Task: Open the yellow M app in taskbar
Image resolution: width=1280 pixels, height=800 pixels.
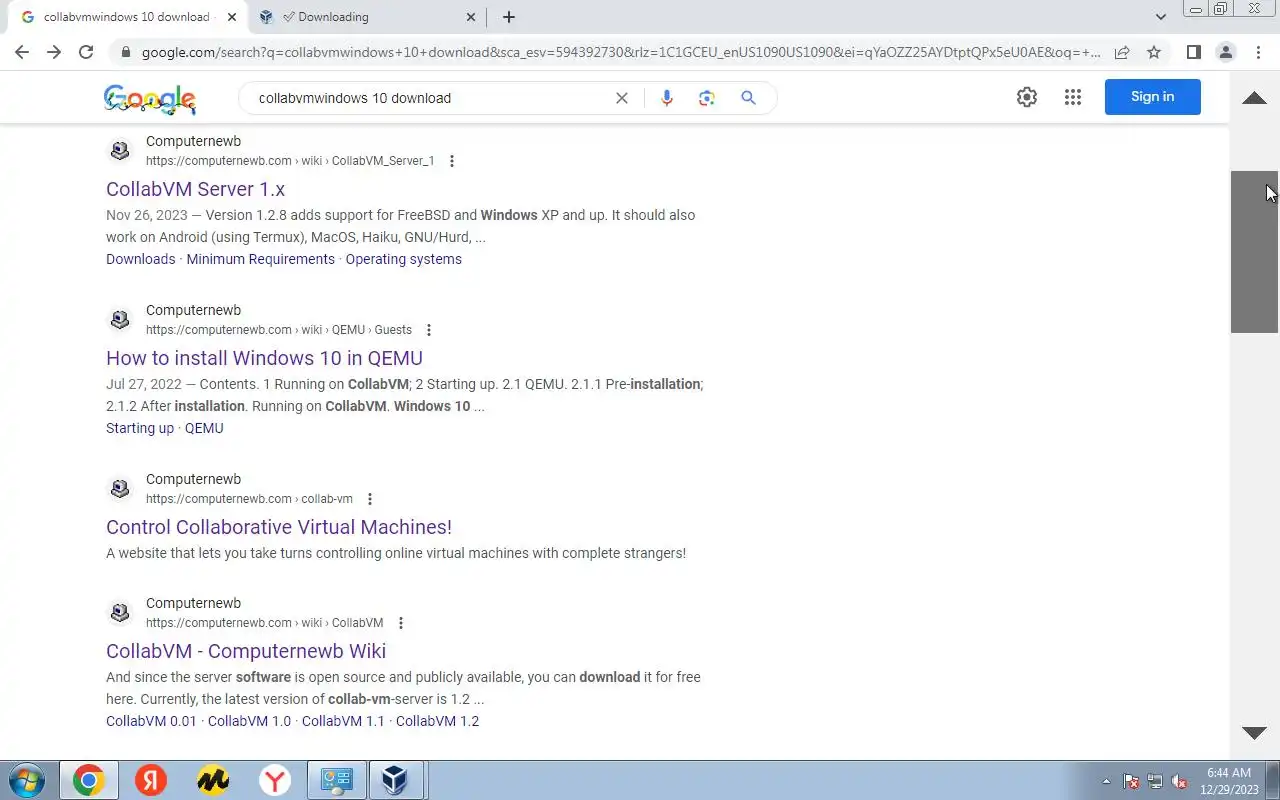Action: pos(213,780)
